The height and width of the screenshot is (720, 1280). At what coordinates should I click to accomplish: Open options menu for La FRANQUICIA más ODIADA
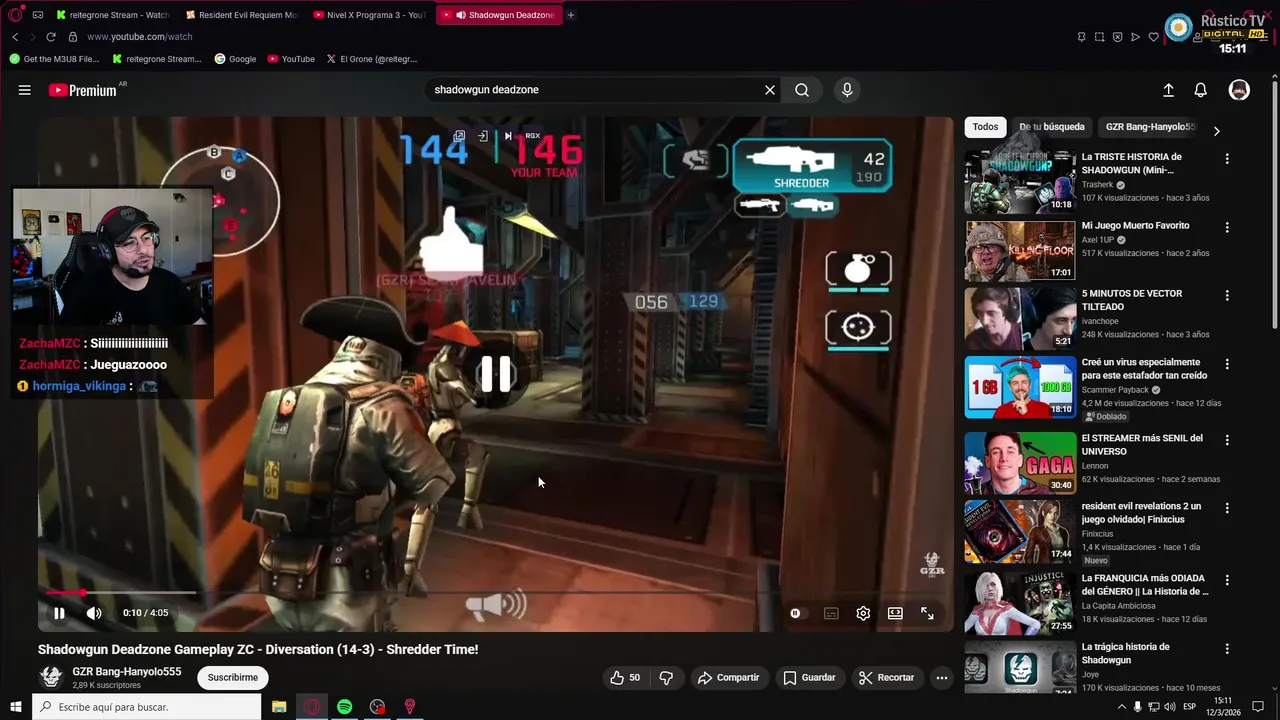1227,580
